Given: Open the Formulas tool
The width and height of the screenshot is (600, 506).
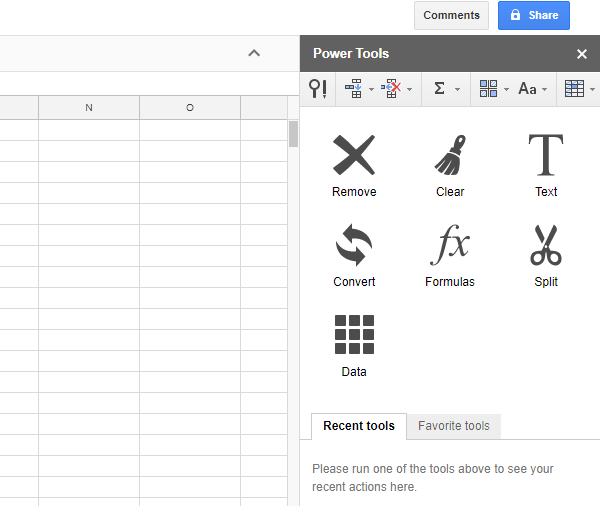Looking at the screenshot, I should pos(450,256).
